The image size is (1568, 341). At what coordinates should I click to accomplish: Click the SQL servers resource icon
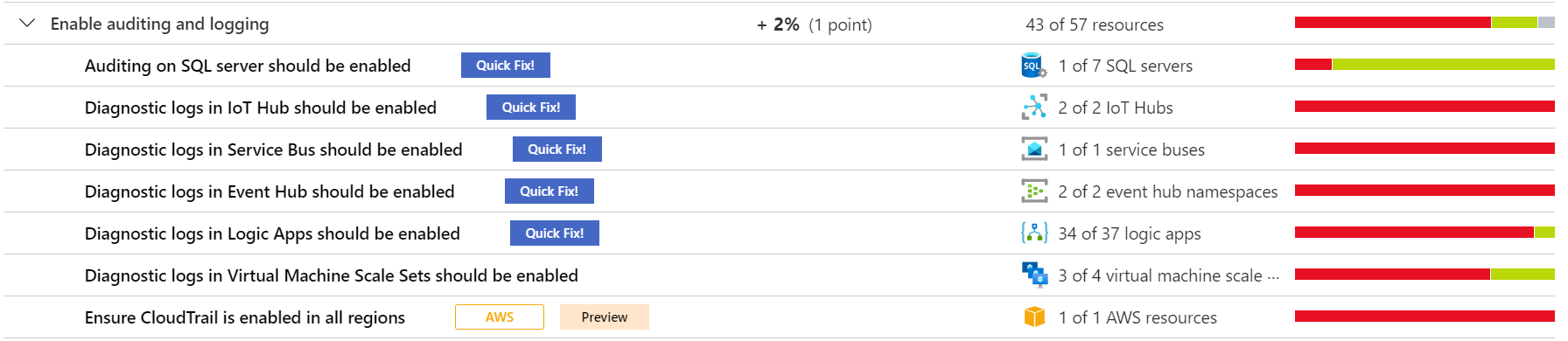click(x=1034, y=66)
